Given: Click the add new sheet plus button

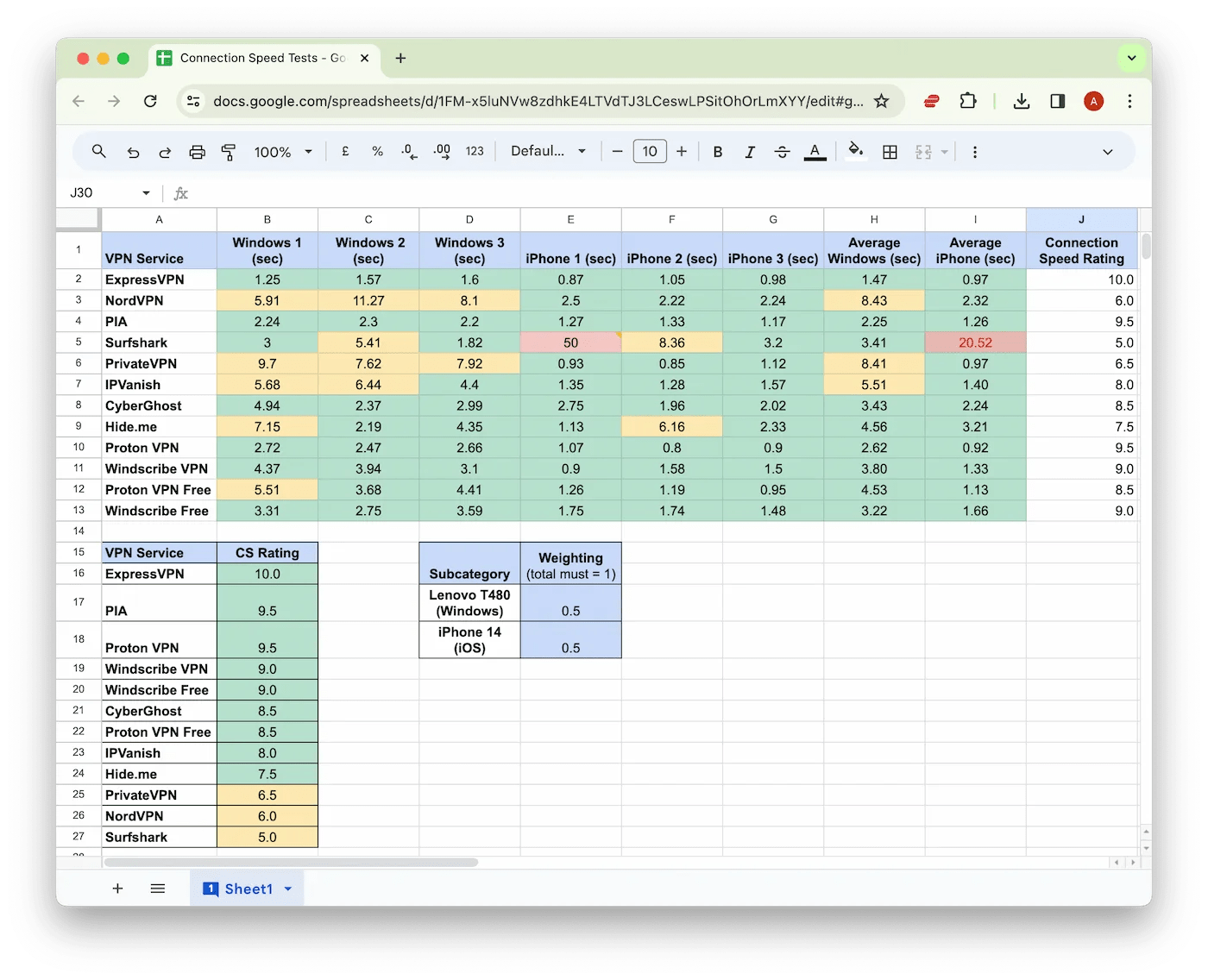Looking at the screenshot, I should 117,889.
